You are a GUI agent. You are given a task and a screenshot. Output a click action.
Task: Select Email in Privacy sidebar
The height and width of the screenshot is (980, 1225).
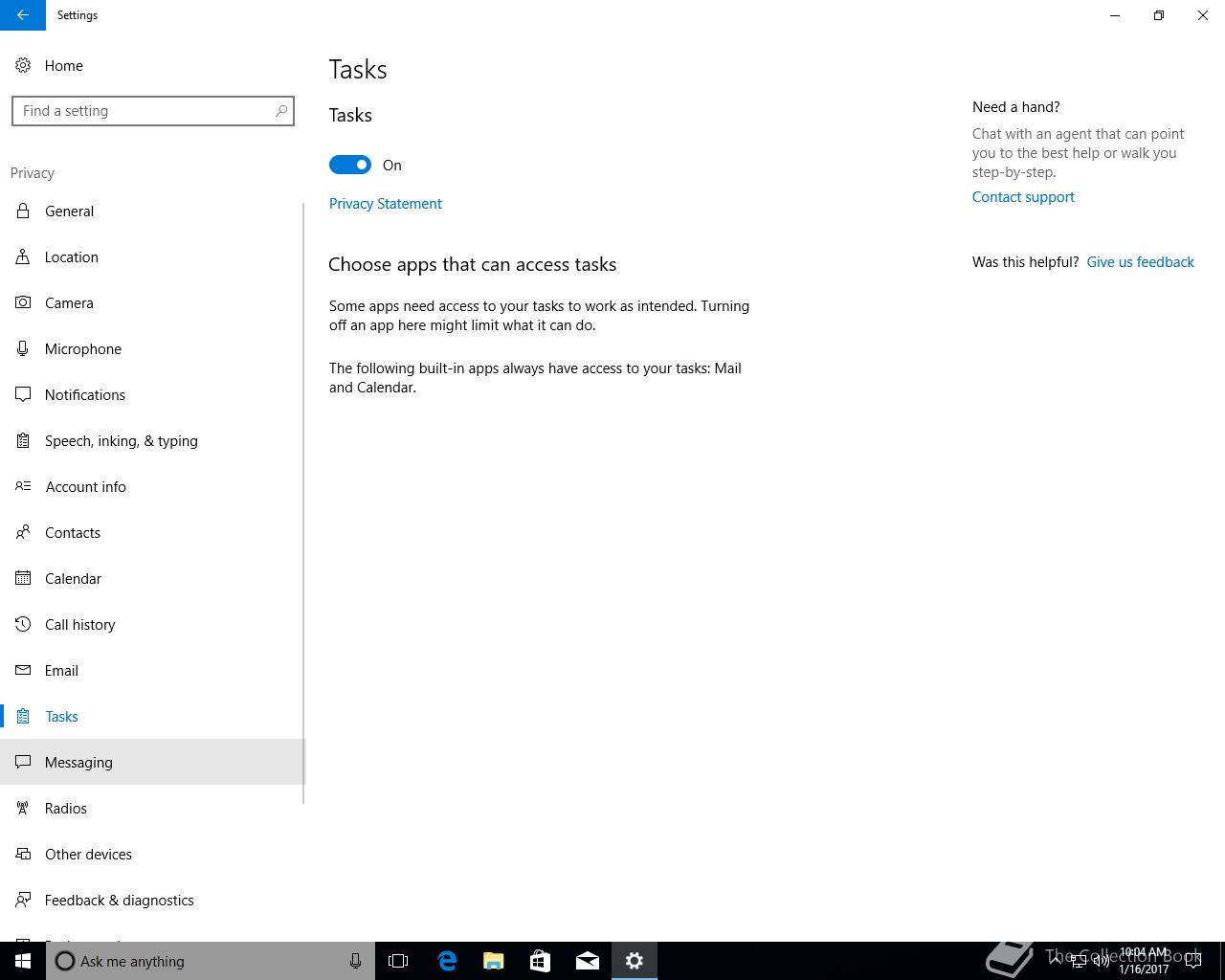pyautogui.click(x=153, y=670)
